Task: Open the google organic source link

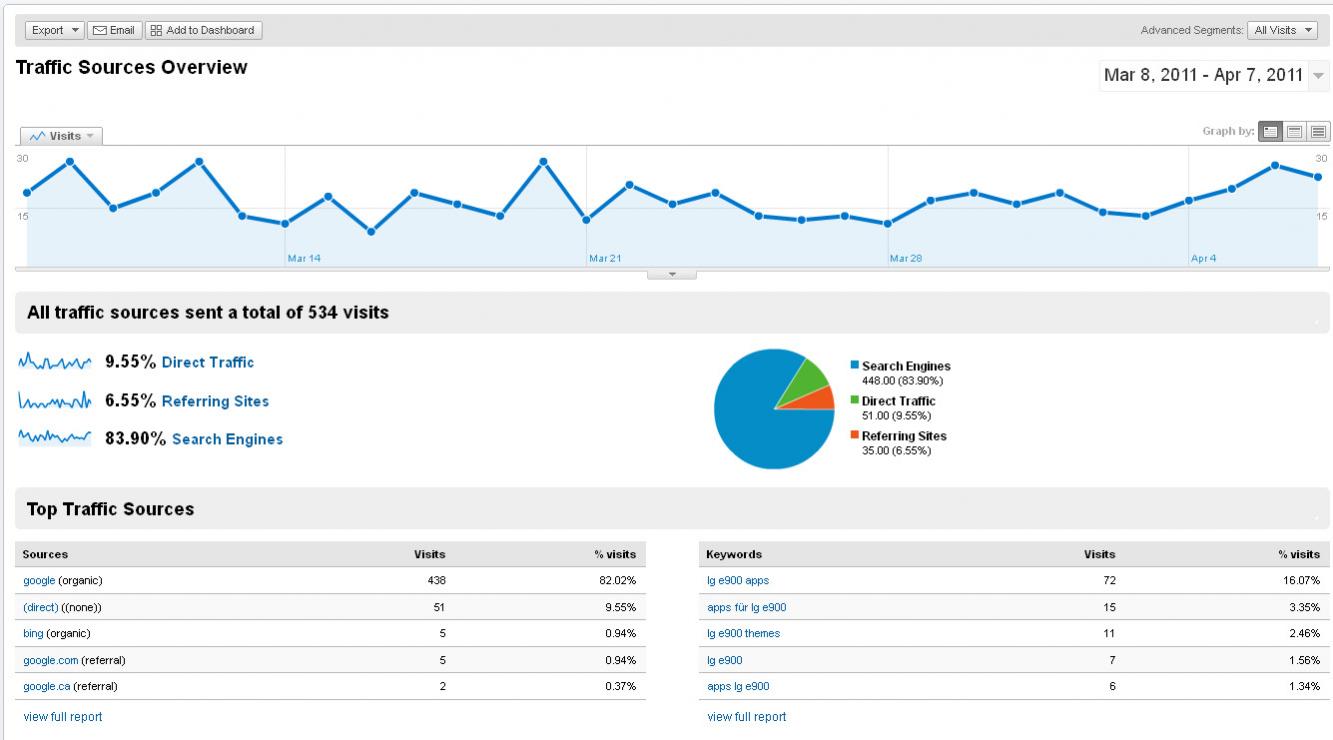Action: click(x=39, y=581)
